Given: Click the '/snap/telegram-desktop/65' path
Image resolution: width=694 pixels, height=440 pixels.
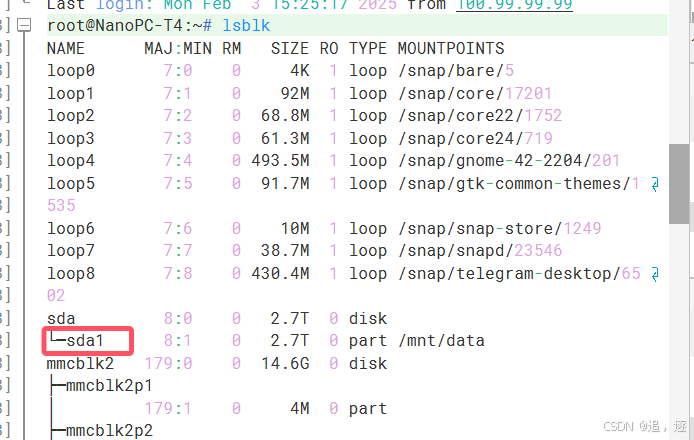Looking at the screenshot, I should [x=519, y=274].
